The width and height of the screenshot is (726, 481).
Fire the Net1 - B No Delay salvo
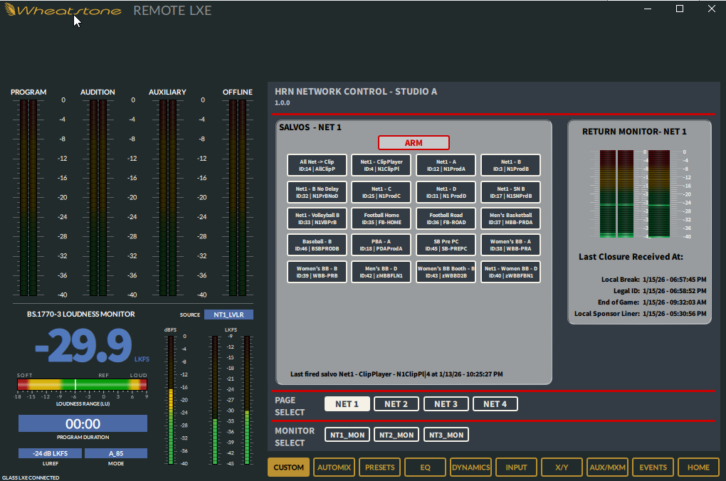pos(317,192)
